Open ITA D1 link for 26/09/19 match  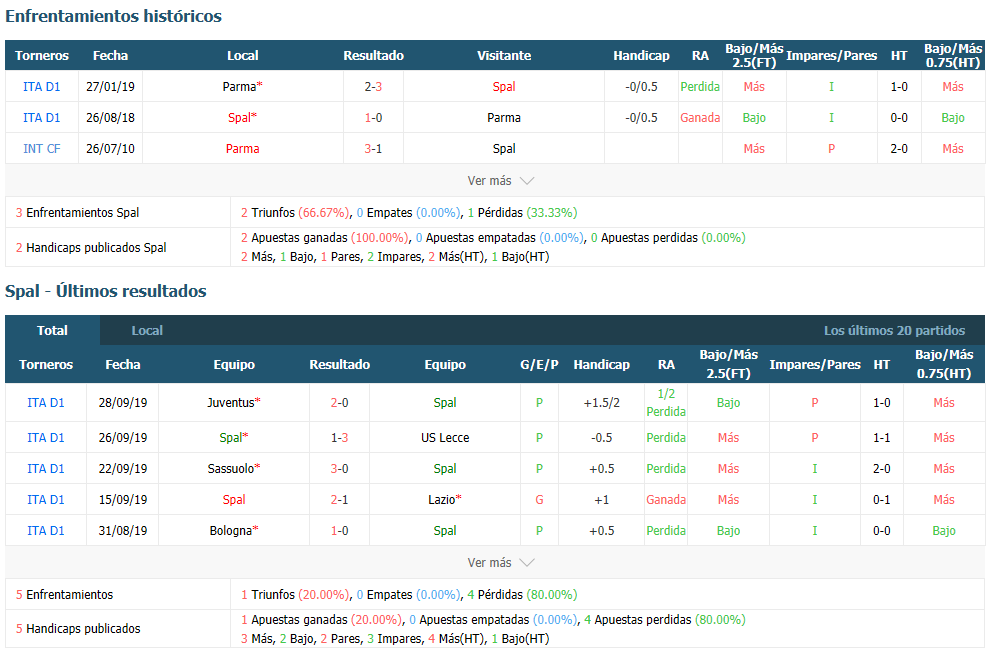point(46,438)
